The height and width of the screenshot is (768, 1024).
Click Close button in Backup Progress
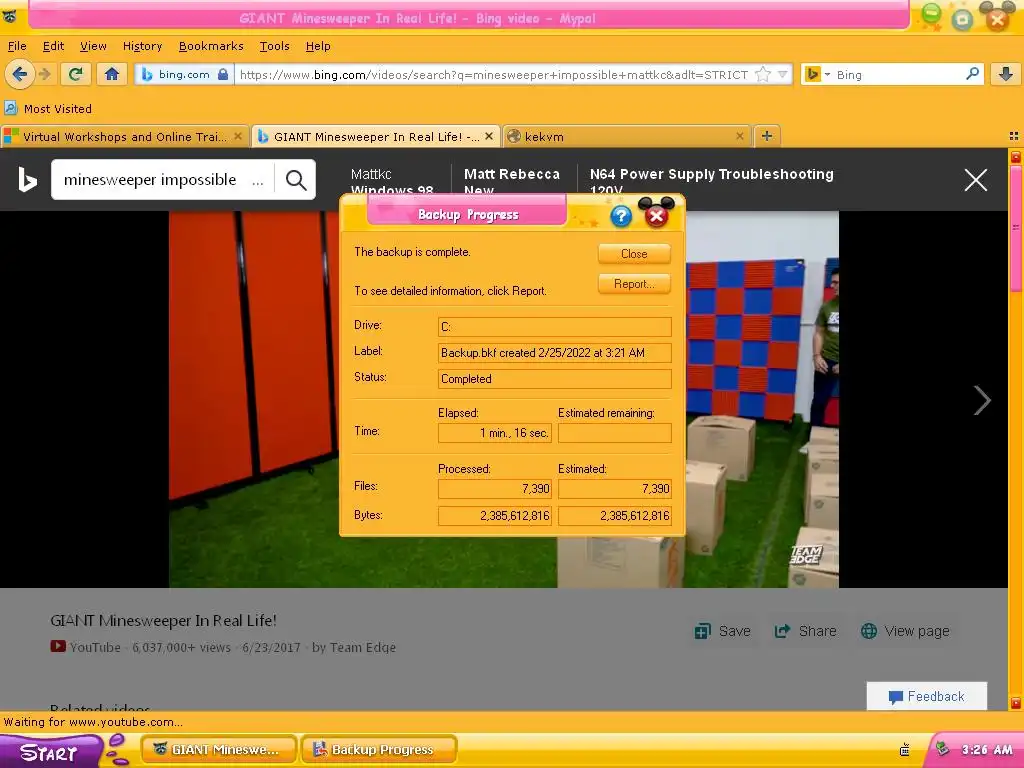click(634, 253)
